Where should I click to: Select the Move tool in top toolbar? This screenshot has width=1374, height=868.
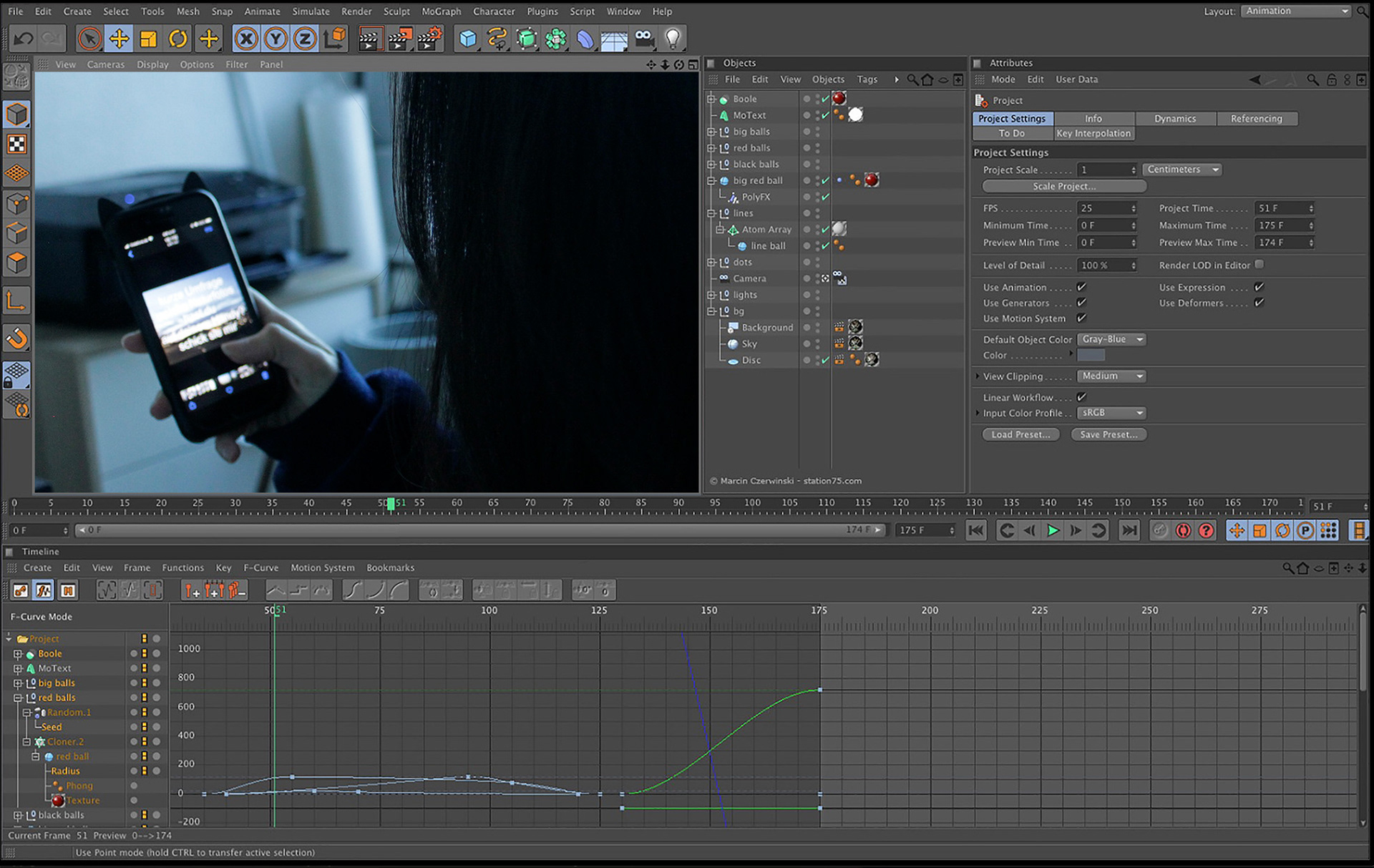[119, 39]
